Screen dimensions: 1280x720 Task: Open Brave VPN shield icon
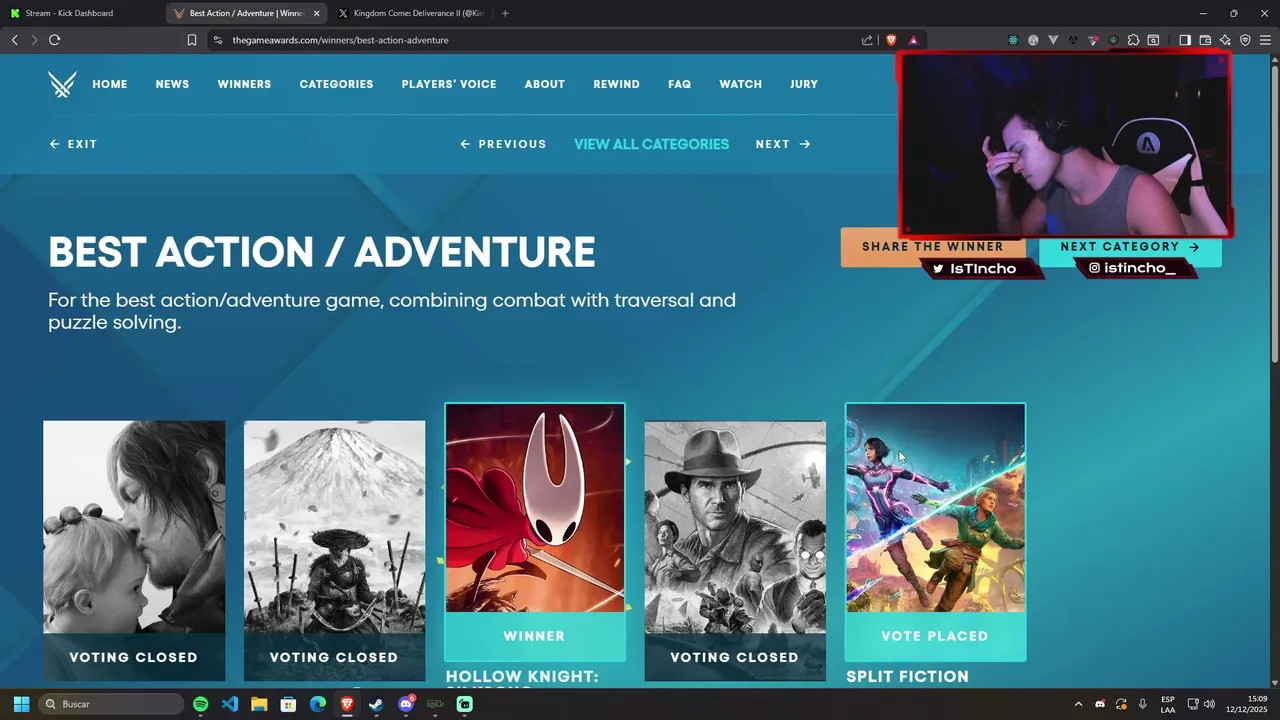click(x=1245, y=40)
